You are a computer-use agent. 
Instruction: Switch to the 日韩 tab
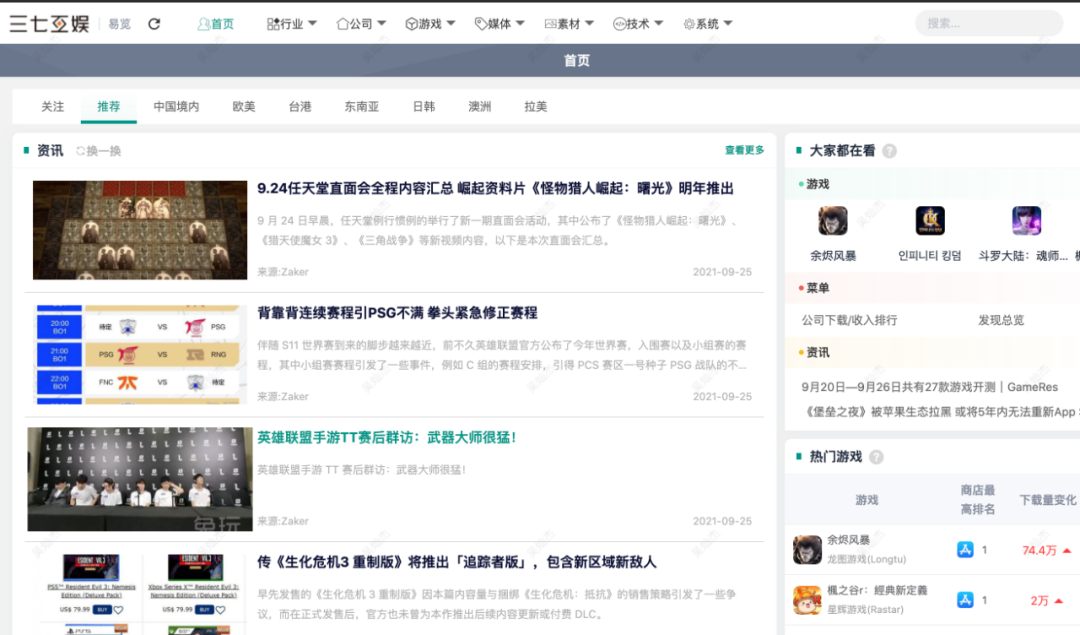pyautogui.click(x=424, y=107)
